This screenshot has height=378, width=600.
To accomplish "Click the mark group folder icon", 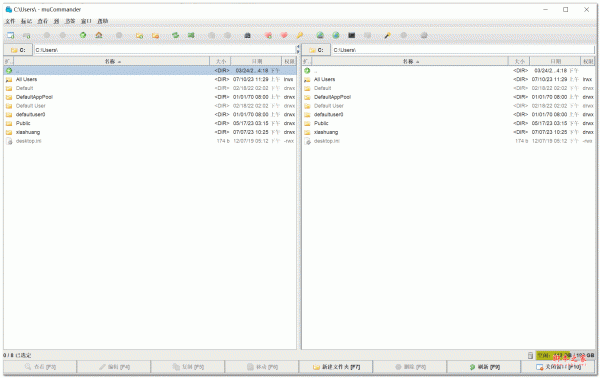I will [x=139, y=36].
